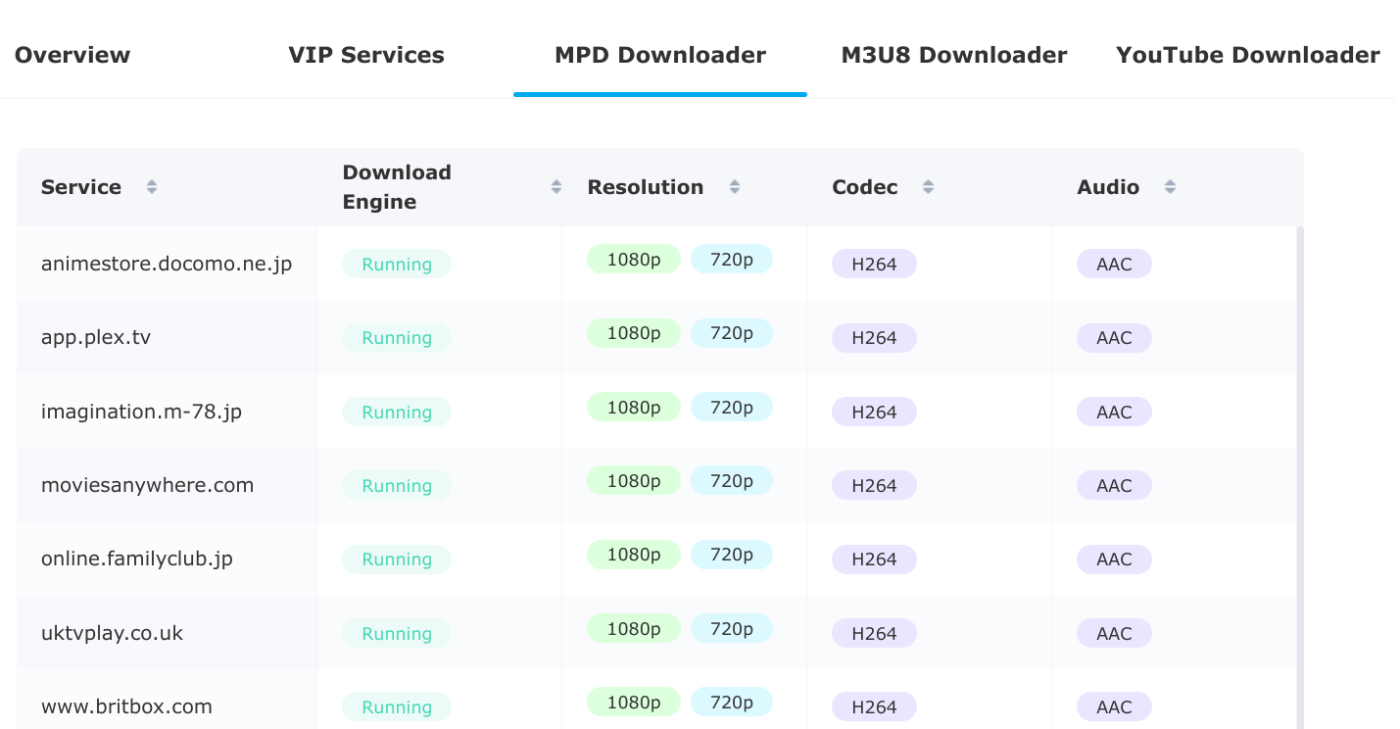The image size is (1400, 729).
Task: Click H264 codec tag for animestore.docomo.ne.jp
Action: 874,264
